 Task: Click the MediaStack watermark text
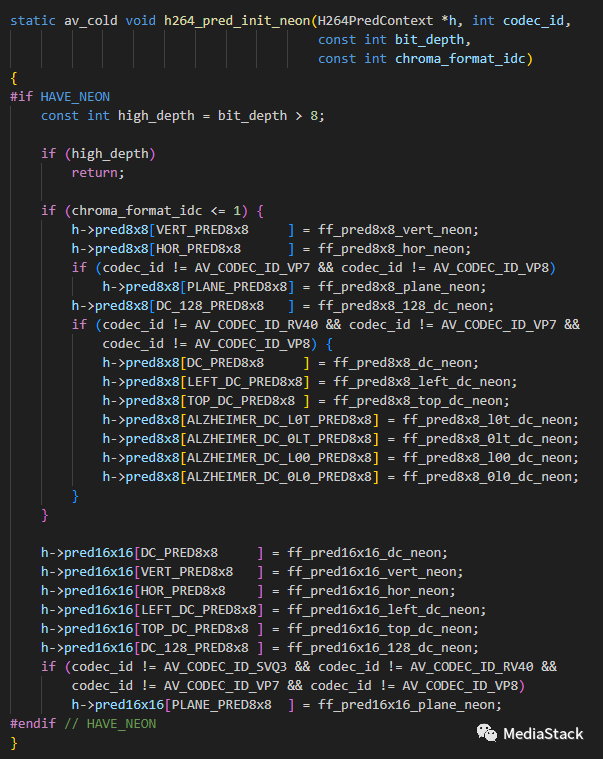pyautogui.click(x=542, y=734)
